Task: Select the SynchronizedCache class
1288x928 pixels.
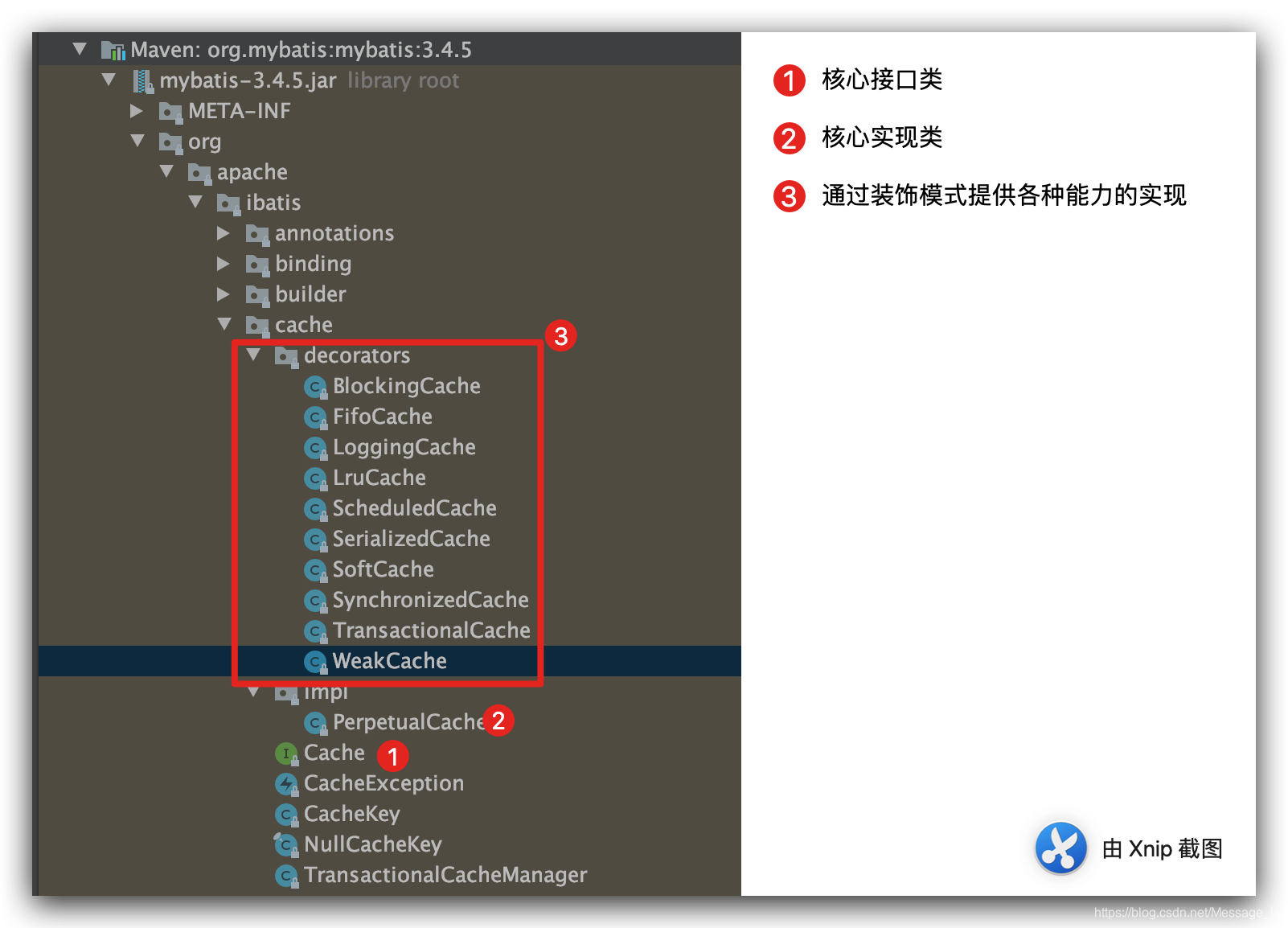Action: tap(431, 600)
